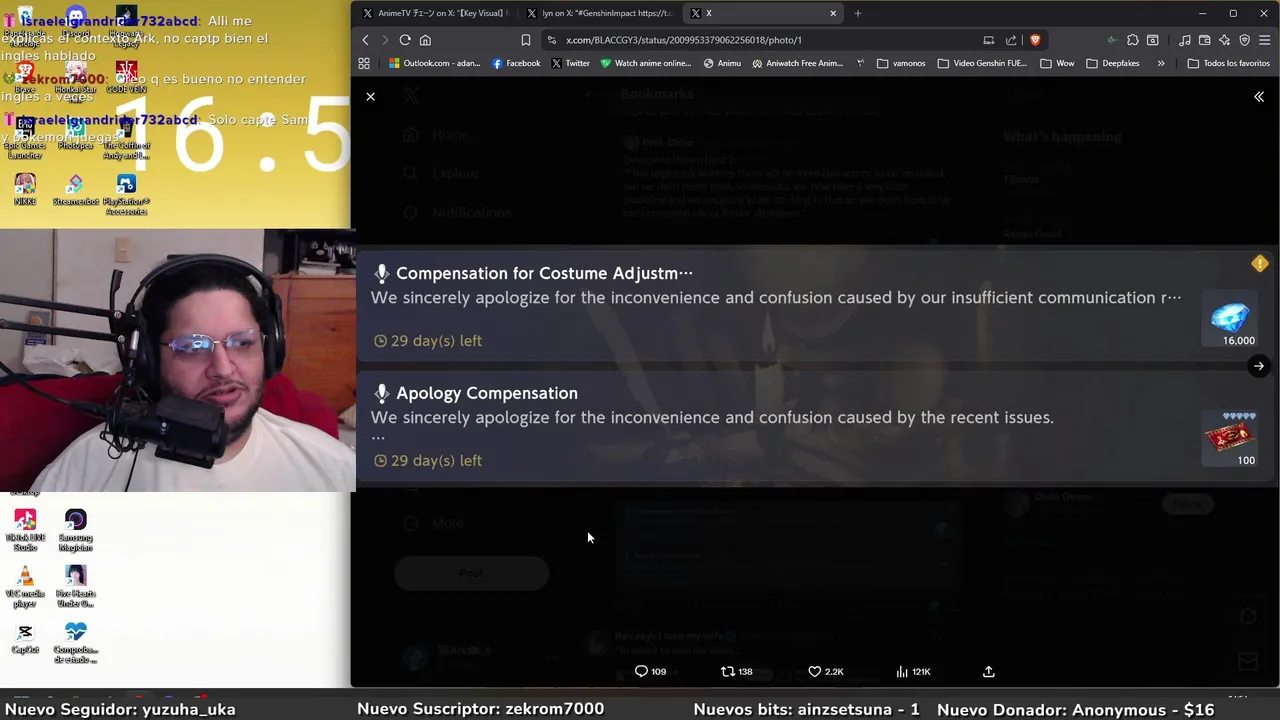This screenshot has width=1280, height=720.
Task: Collapse the photo side panel with double chevron
Action: tap(1259, 97)
